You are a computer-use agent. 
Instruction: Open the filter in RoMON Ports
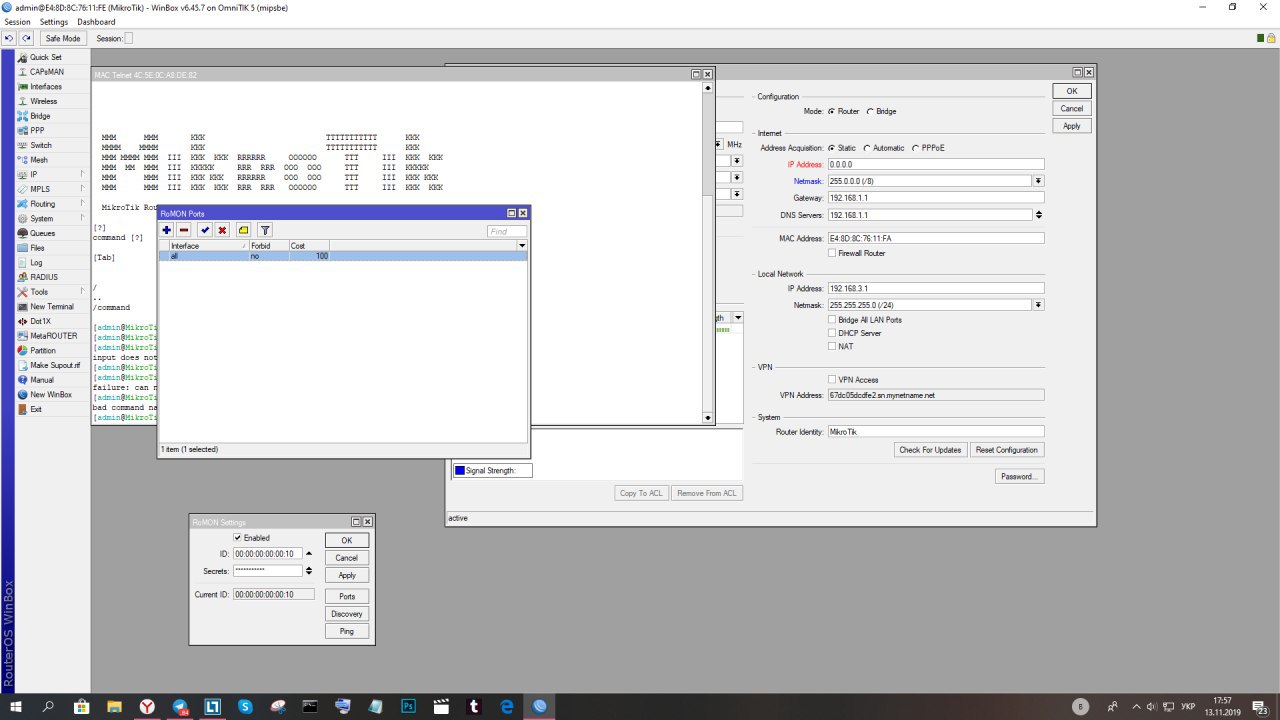tap(265, 230)
